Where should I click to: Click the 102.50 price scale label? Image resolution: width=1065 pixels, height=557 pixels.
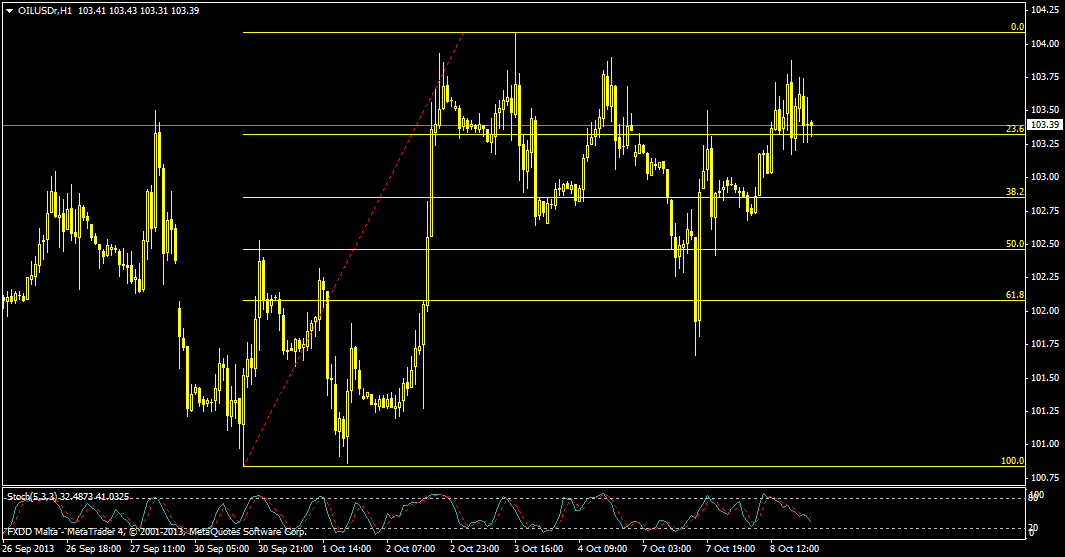click(1045, 244)
